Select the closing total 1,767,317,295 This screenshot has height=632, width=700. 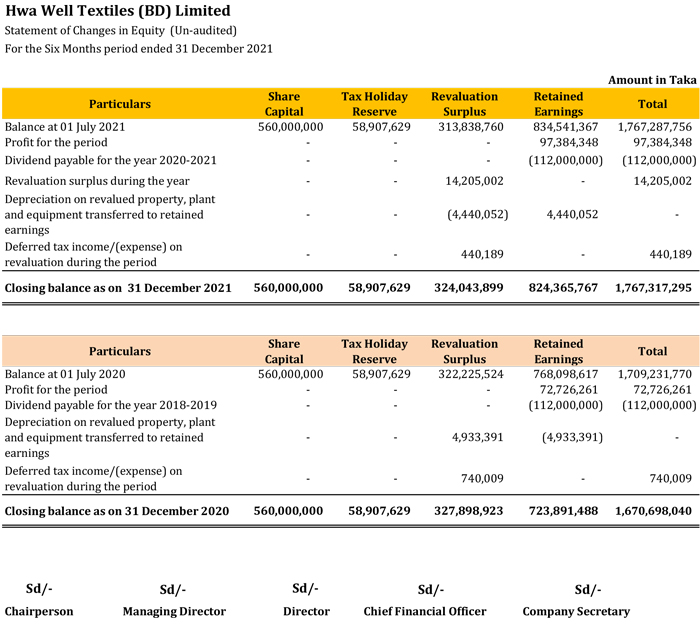click(x=654, y=288)
